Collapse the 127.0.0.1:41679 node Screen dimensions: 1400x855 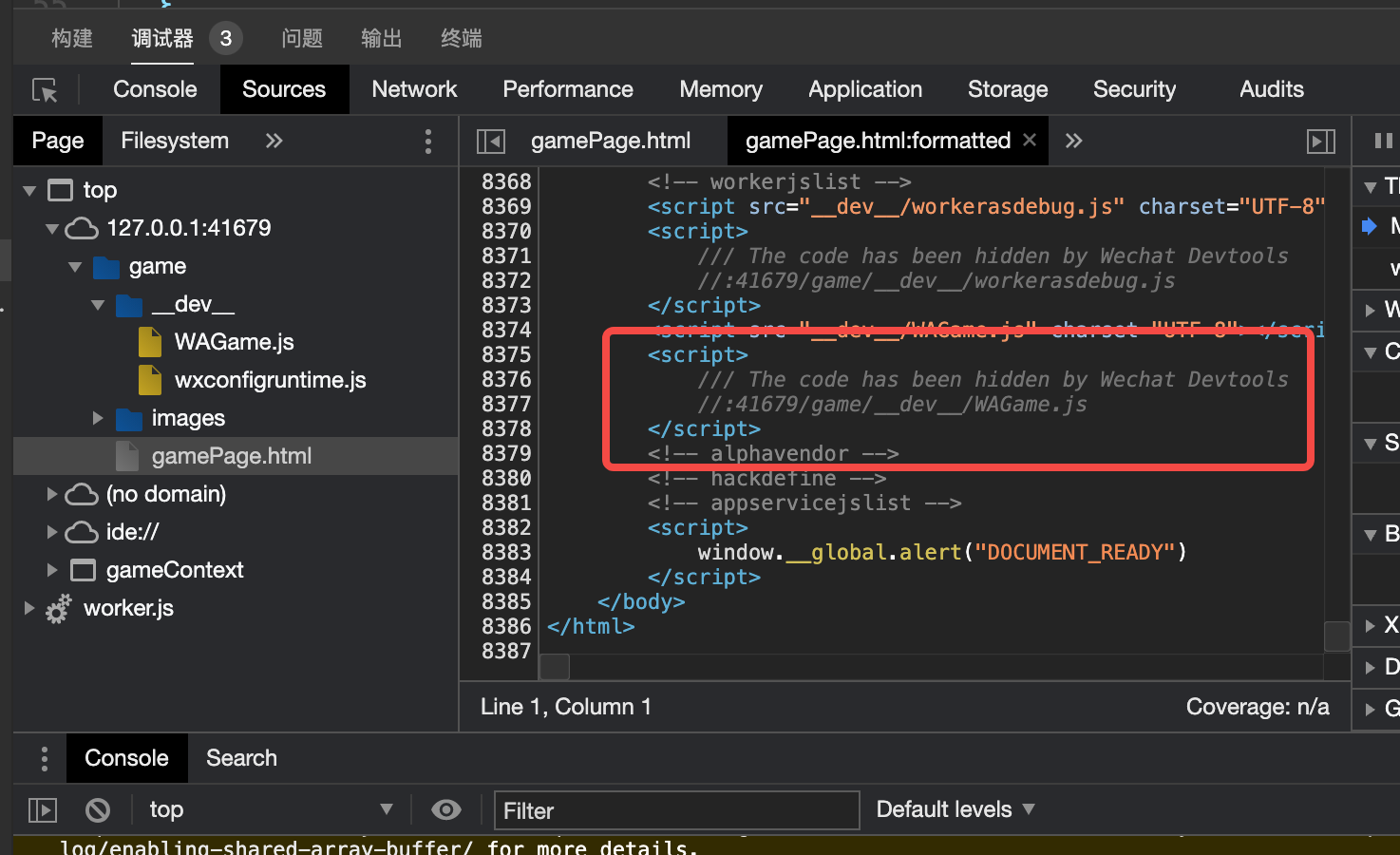point(52,229)
